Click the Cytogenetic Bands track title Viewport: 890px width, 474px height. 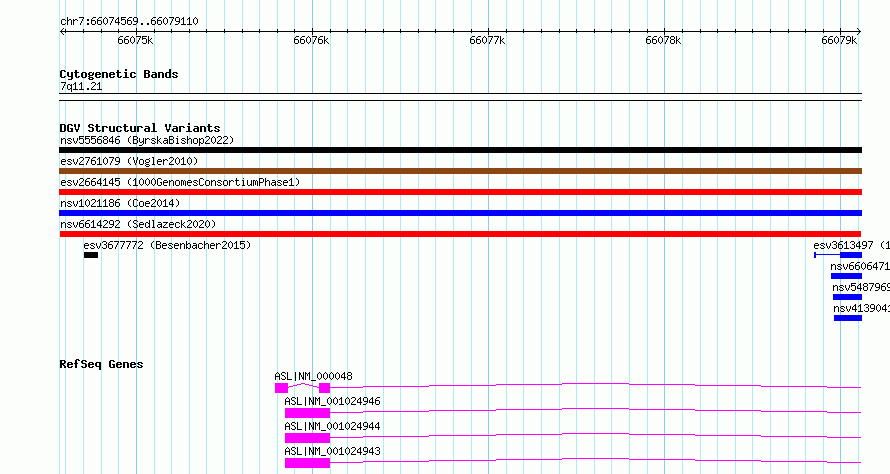119,74
